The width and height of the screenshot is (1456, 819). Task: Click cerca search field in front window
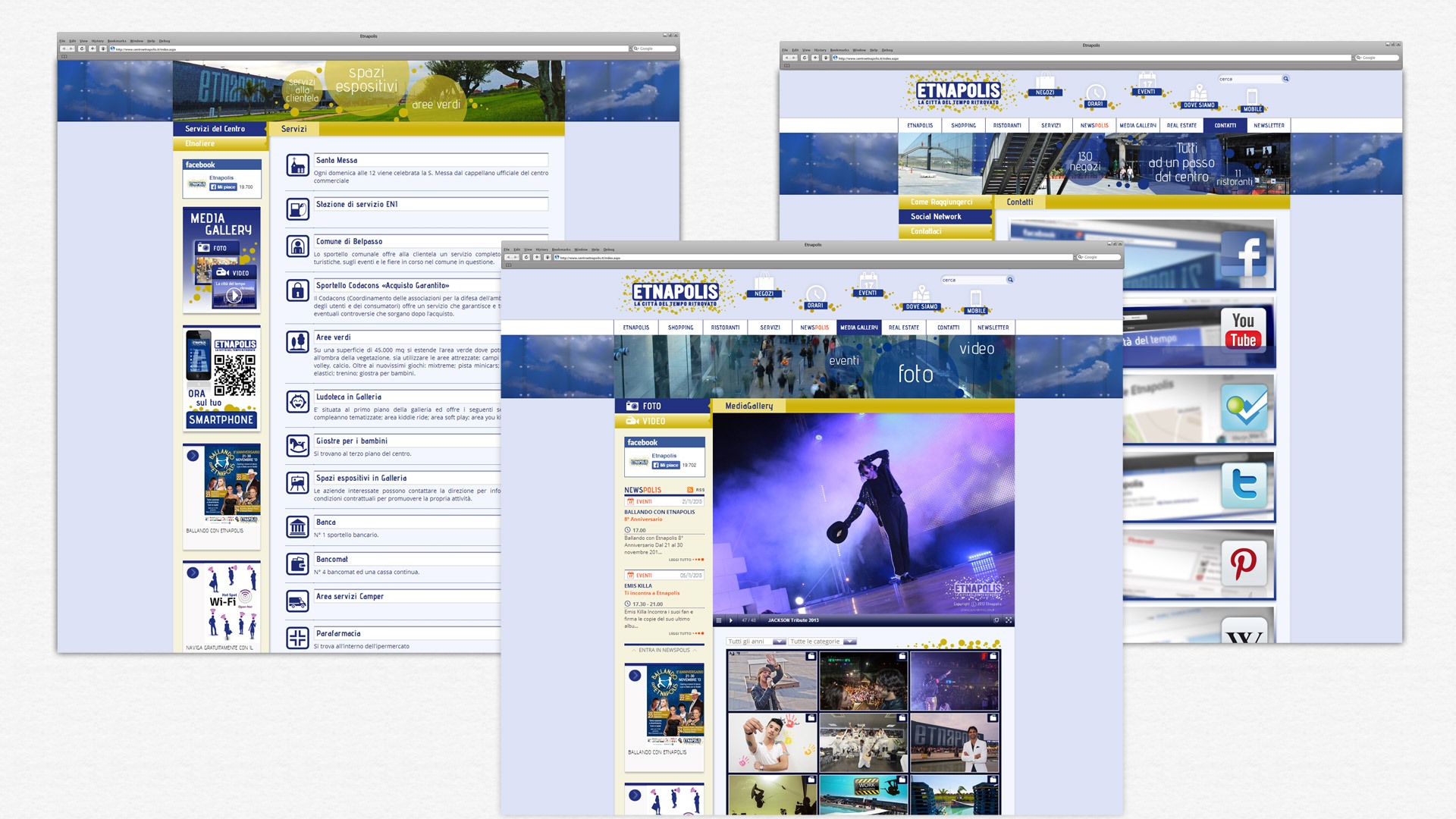973,280
